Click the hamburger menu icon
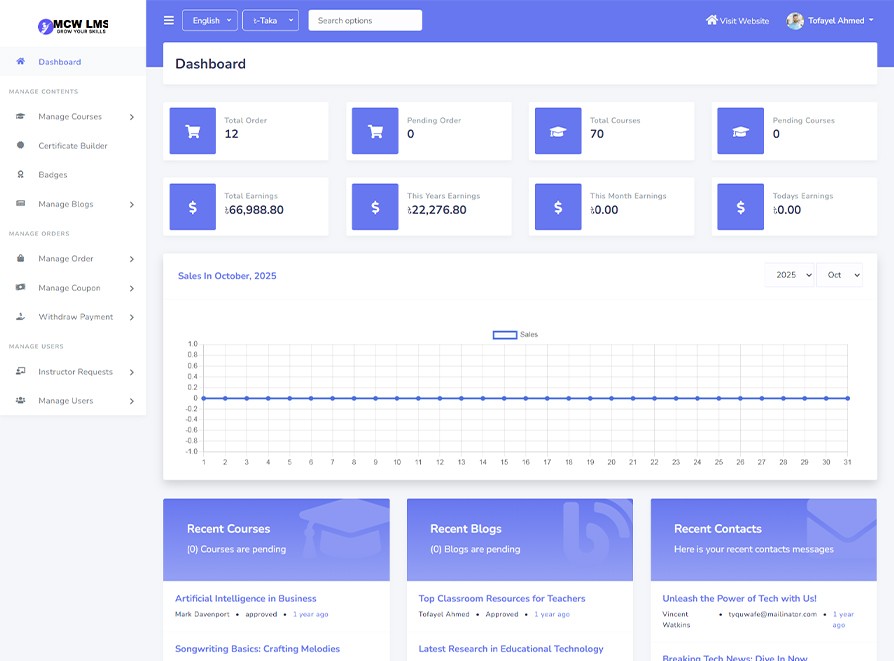The height and width of the screenshot is (661, 894). click(169, 20)
